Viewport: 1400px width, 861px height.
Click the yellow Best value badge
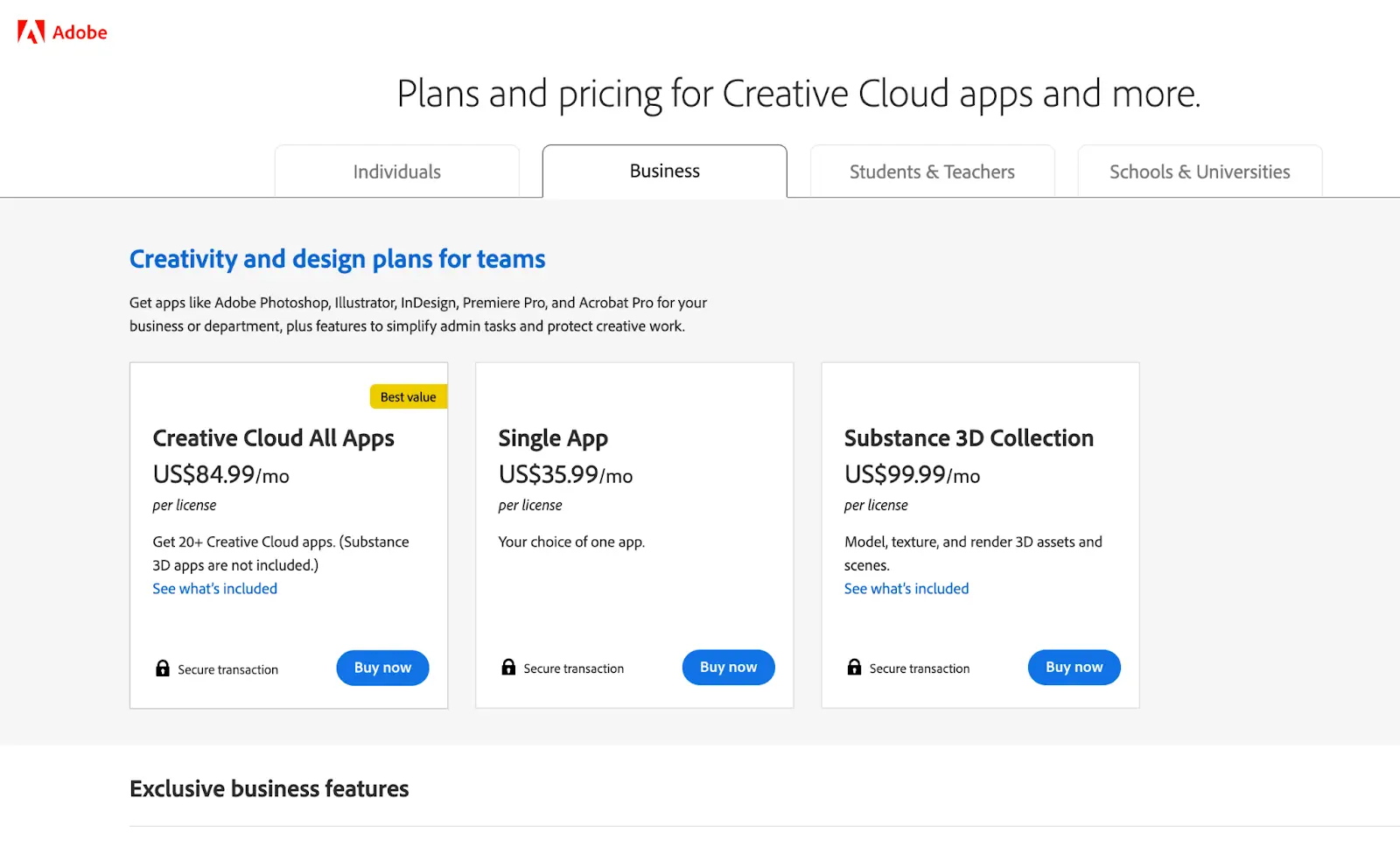(x=408, y=397)
